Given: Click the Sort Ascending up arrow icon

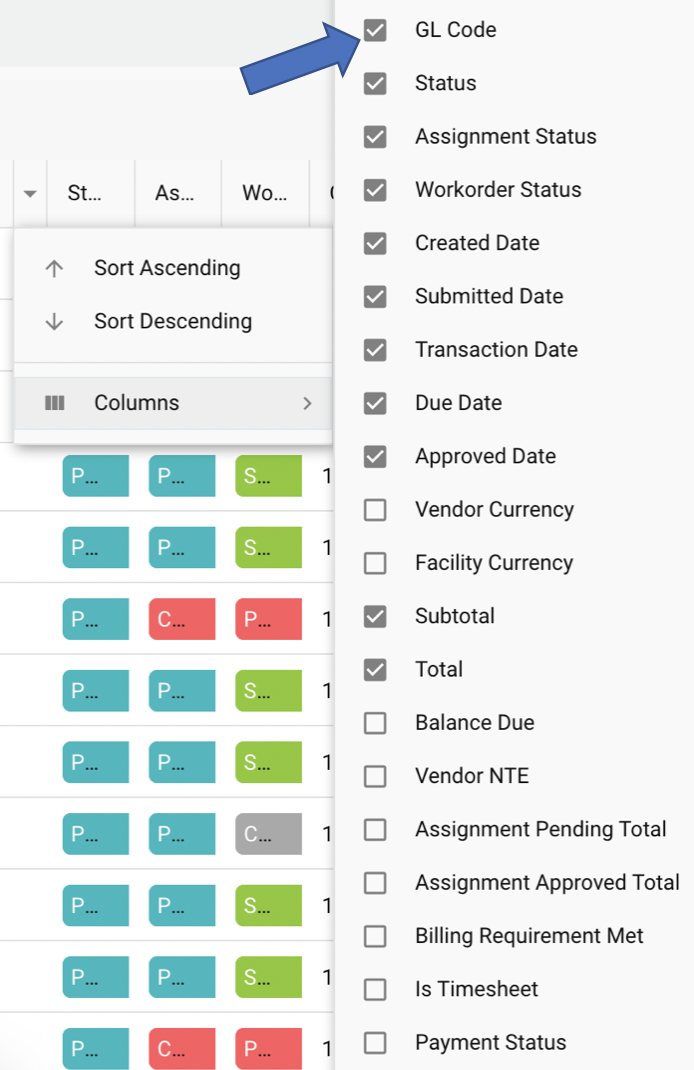Looking at the screenshot, I should pyautogui.click(x=55, y=268).
